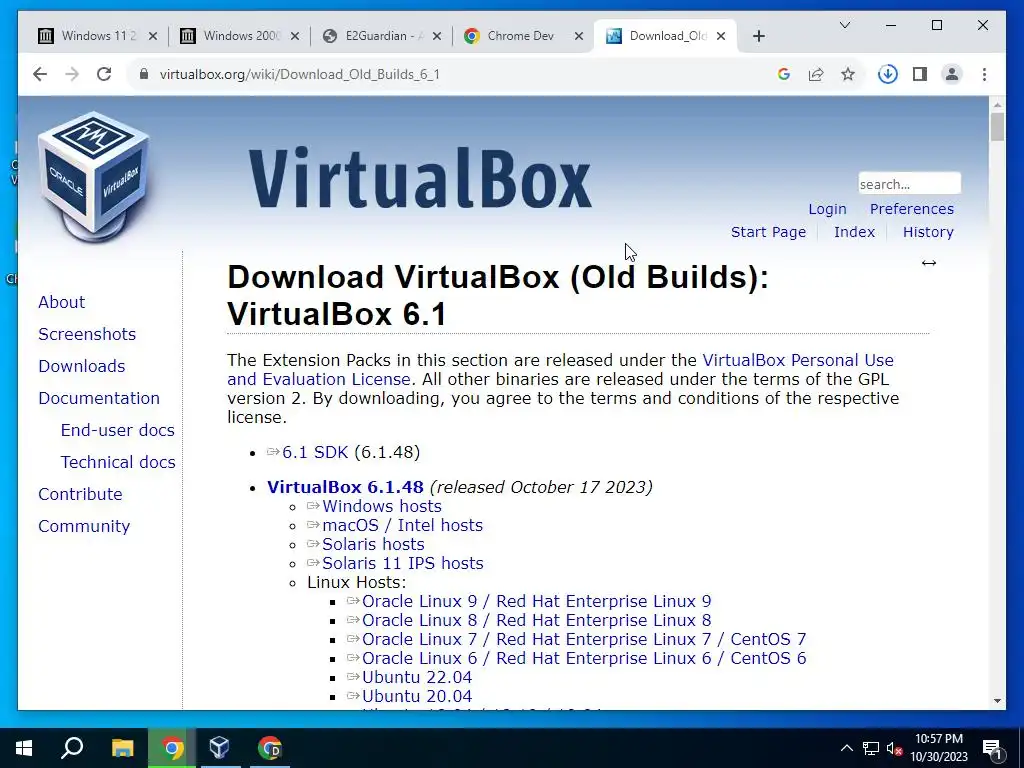Close the E2Guardian tab
The width and height of the screenshot is (1024, 768).
point(437,36)
